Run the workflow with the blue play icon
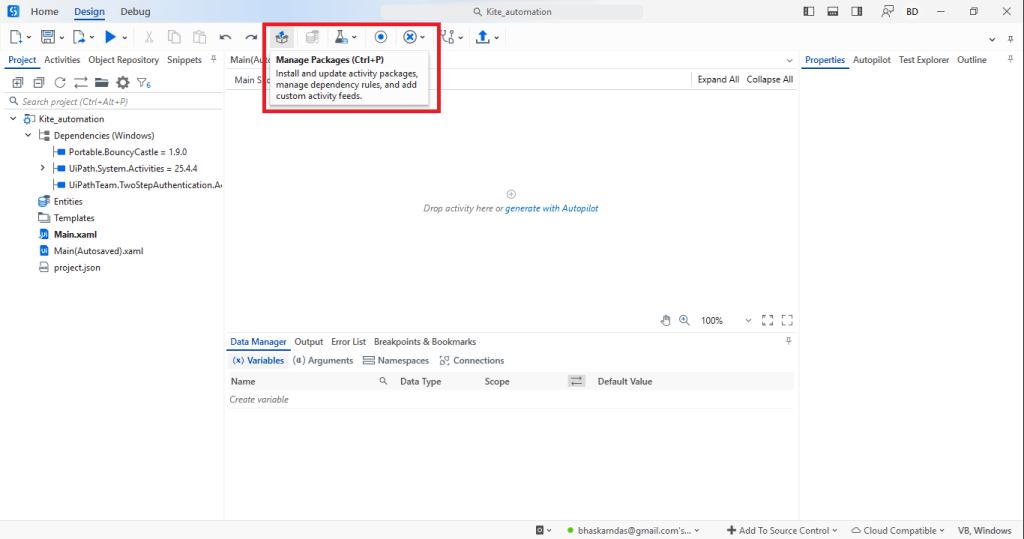Screen dimensions: 1024x539 coord(110,37)
